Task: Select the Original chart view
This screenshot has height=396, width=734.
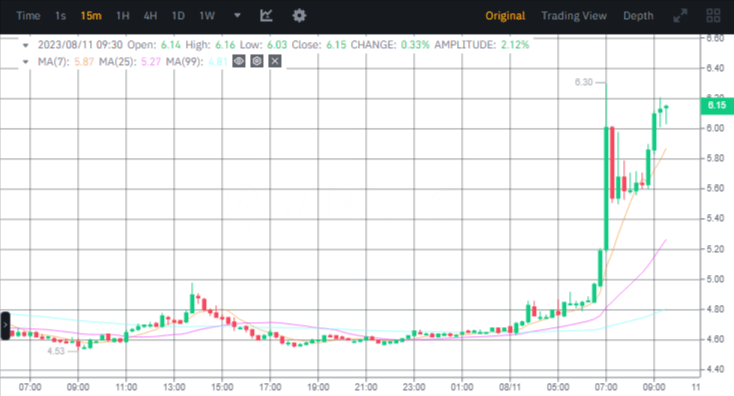Action: (x=505, y=16)
